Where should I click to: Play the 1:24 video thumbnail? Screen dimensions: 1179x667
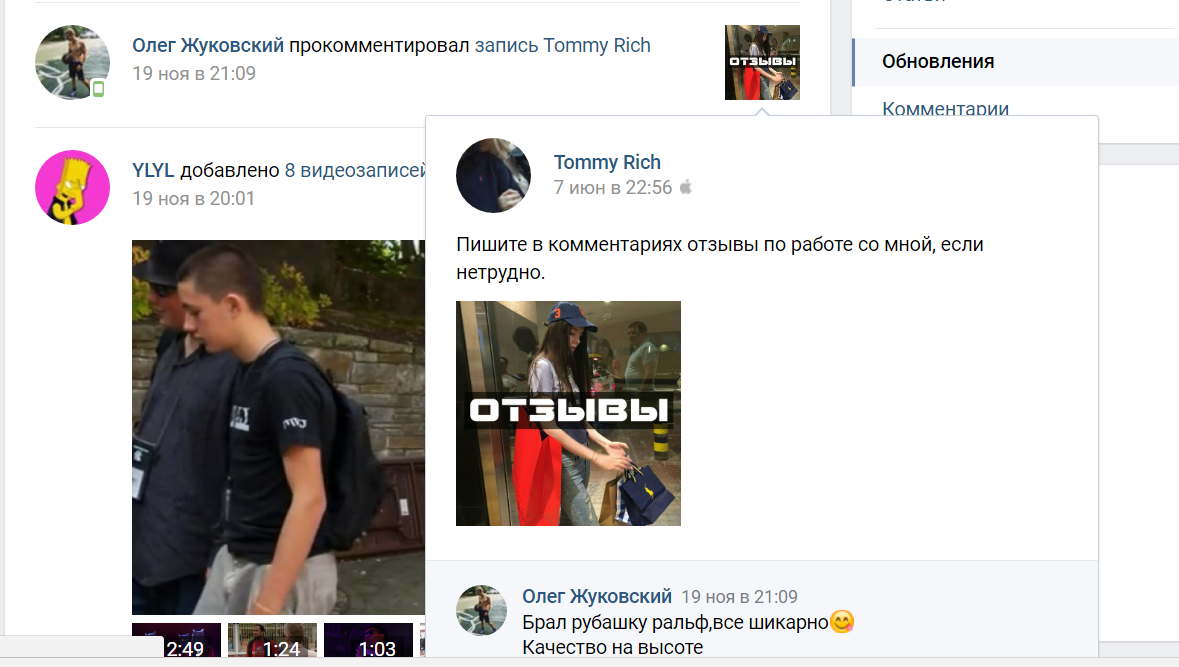click(x=272, y=640)
